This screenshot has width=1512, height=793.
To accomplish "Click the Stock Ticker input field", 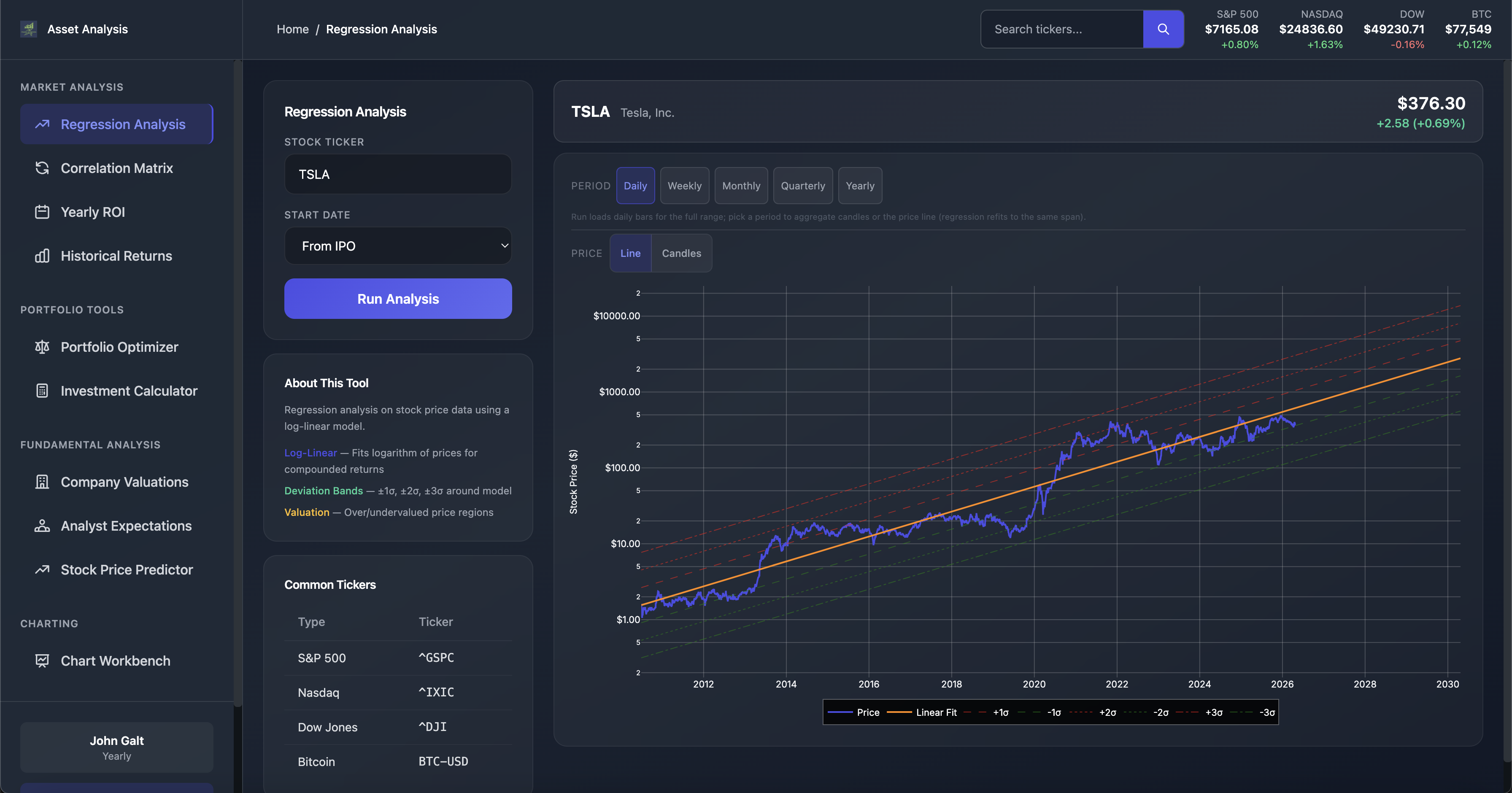I will tap(398, 174).
